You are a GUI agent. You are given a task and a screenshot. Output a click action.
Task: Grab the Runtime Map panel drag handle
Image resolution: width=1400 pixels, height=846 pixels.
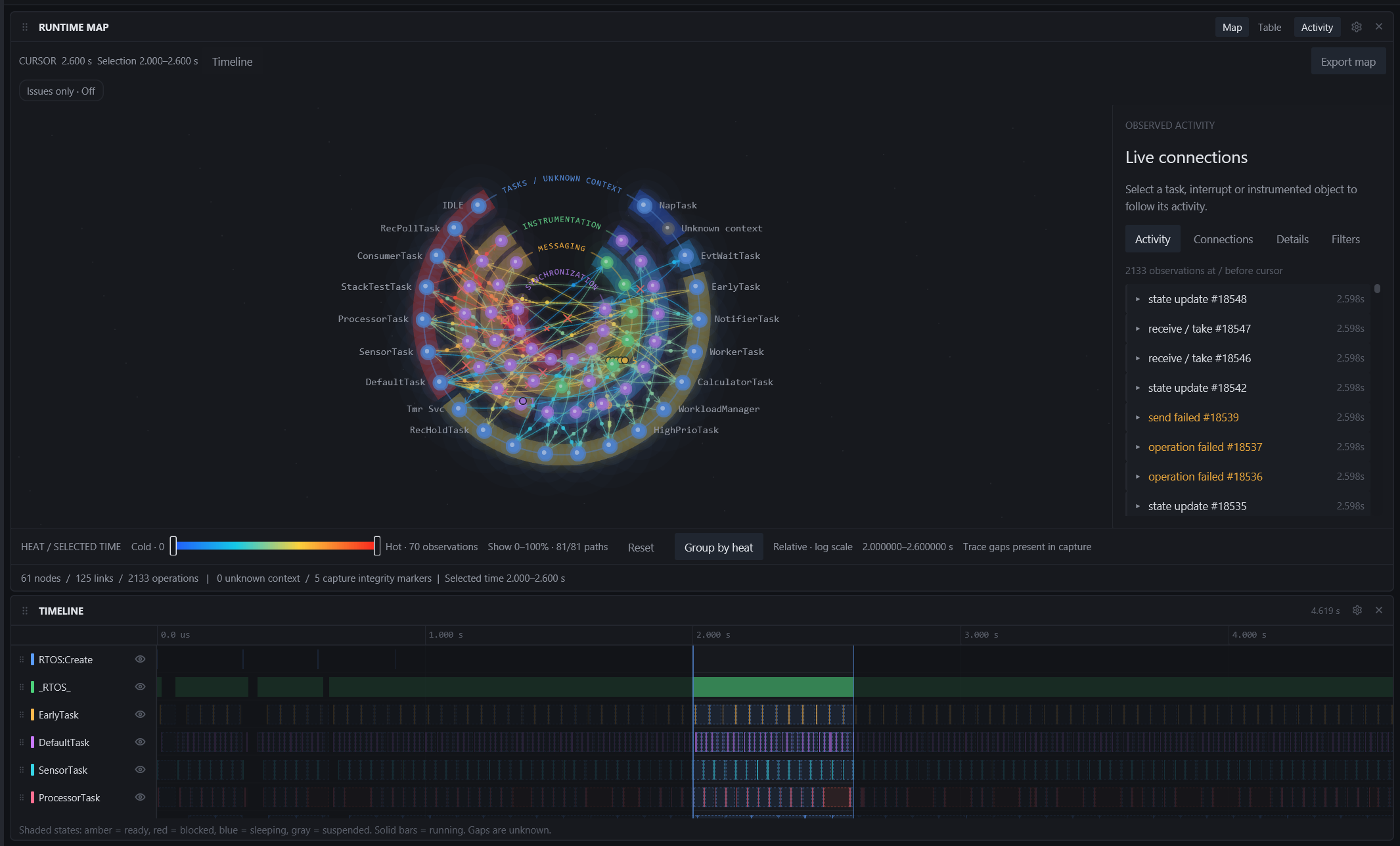tap(25, 27)
